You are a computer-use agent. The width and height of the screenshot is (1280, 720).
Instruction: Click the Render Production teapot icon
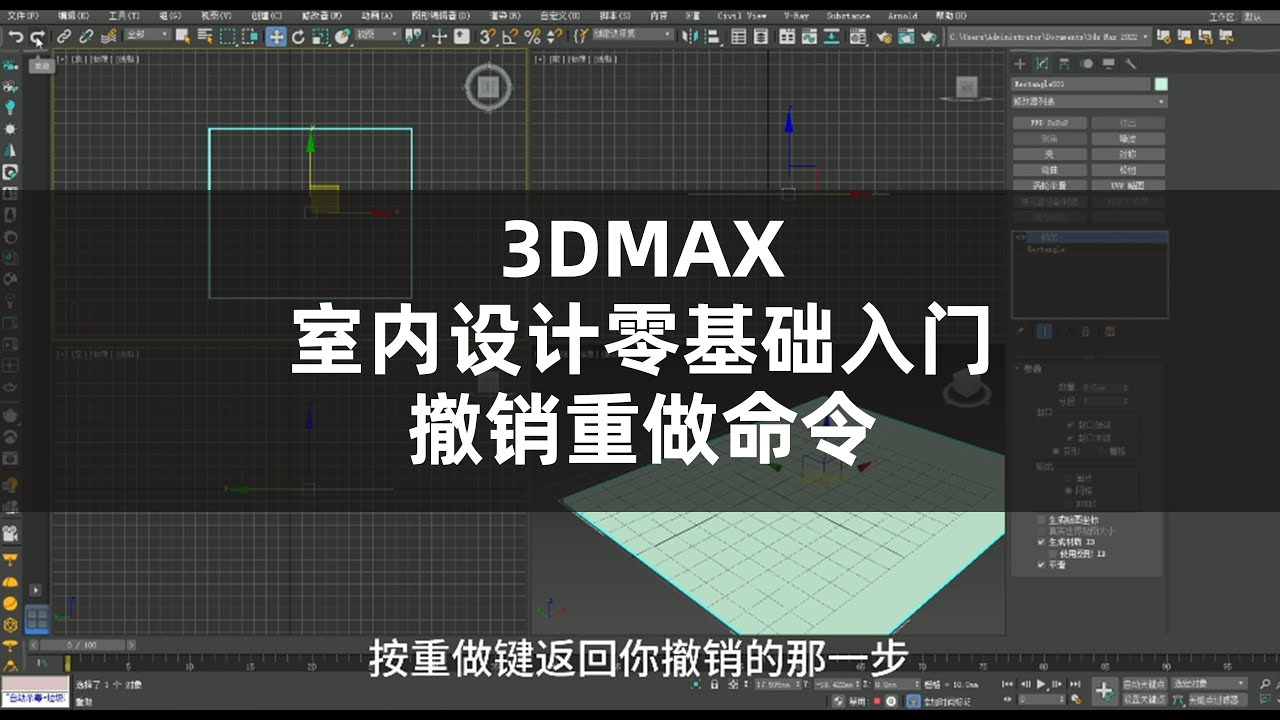pyautogui.click(x=929, y=36)
